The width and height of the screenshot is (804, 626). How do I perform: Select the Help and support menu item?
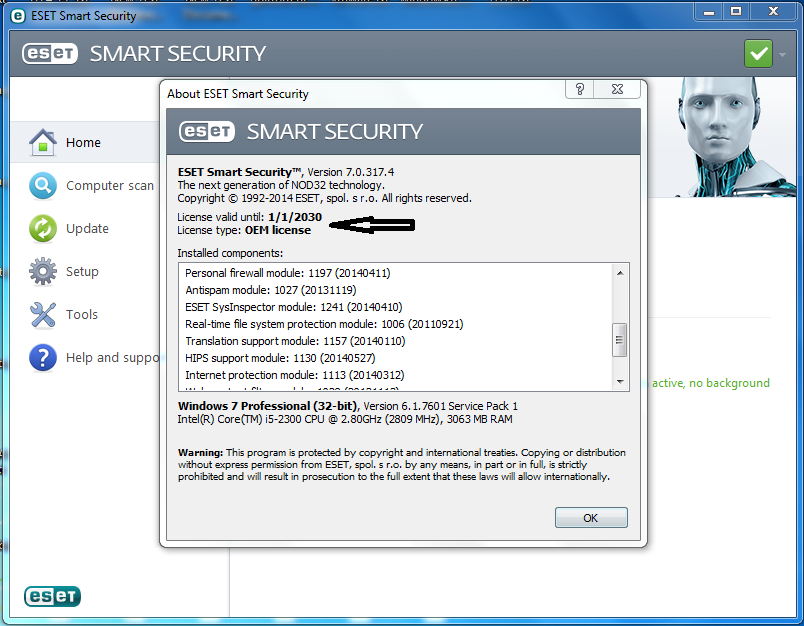[x=113, y=358]
